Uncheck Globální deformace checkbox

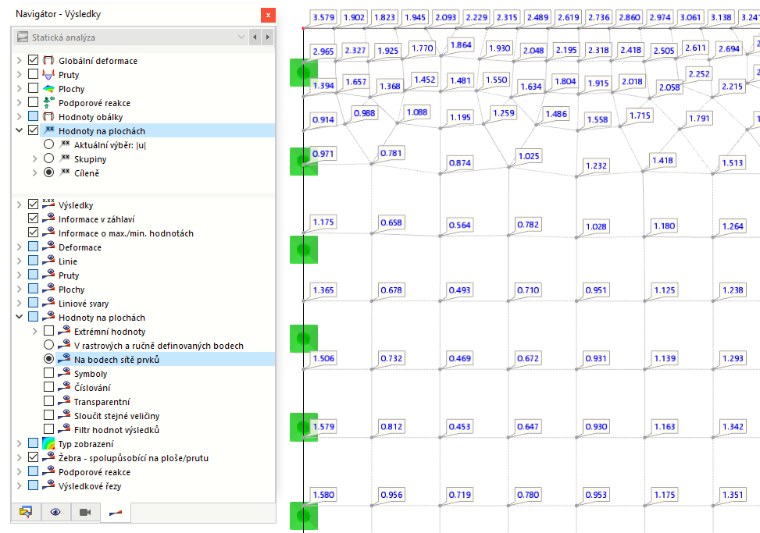(33, 60)
